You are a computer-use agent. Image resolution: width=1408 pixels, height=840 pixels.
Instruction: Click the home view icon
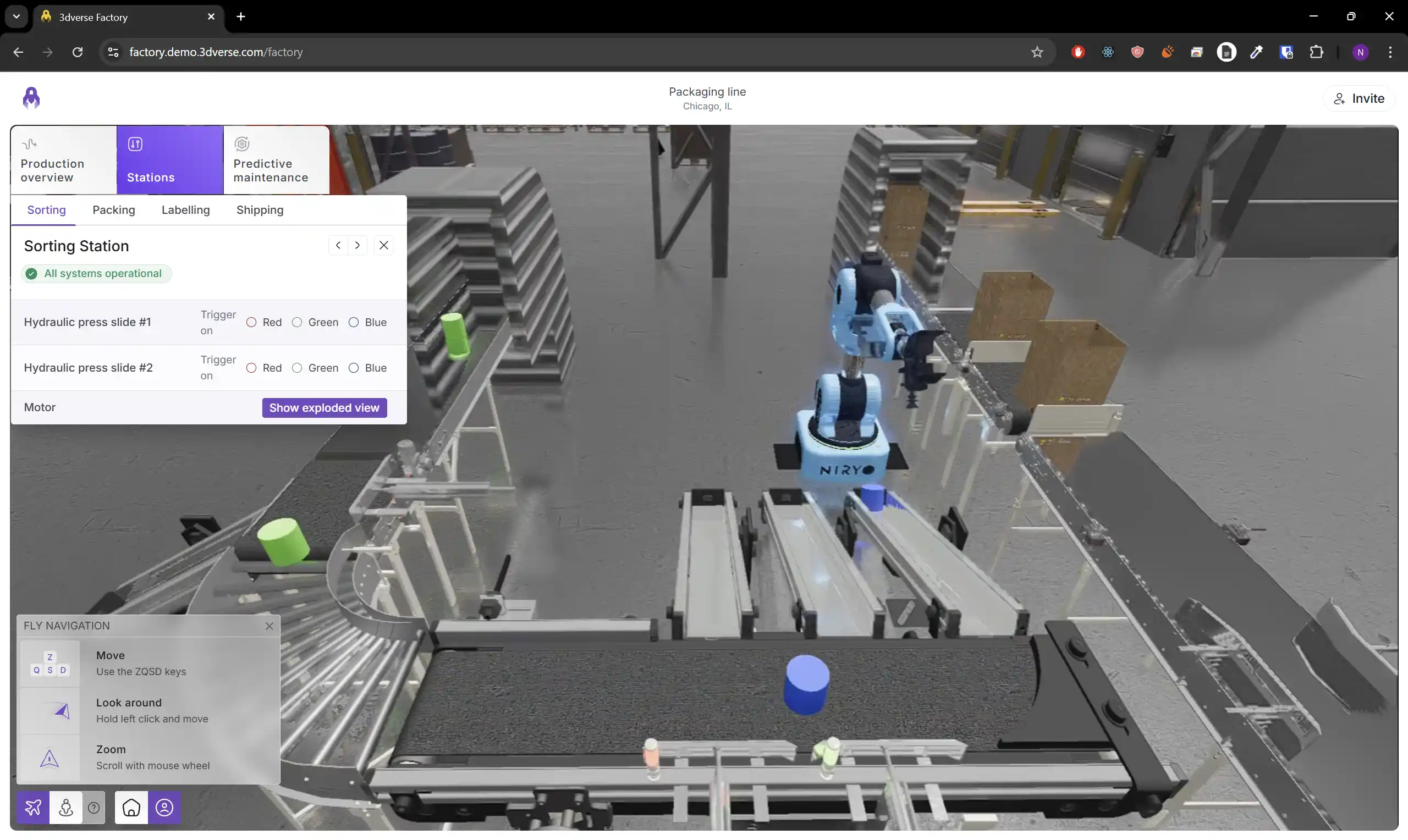[x=131, y=807]
